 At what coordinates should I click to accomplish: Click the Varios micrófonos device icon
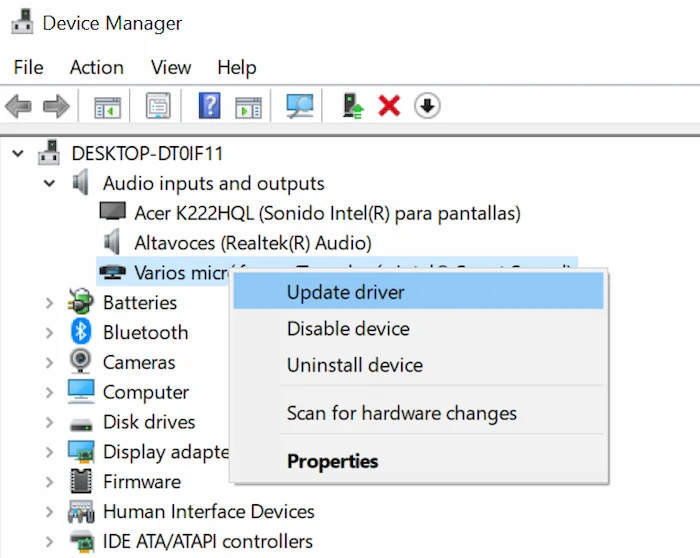point(112,271)
